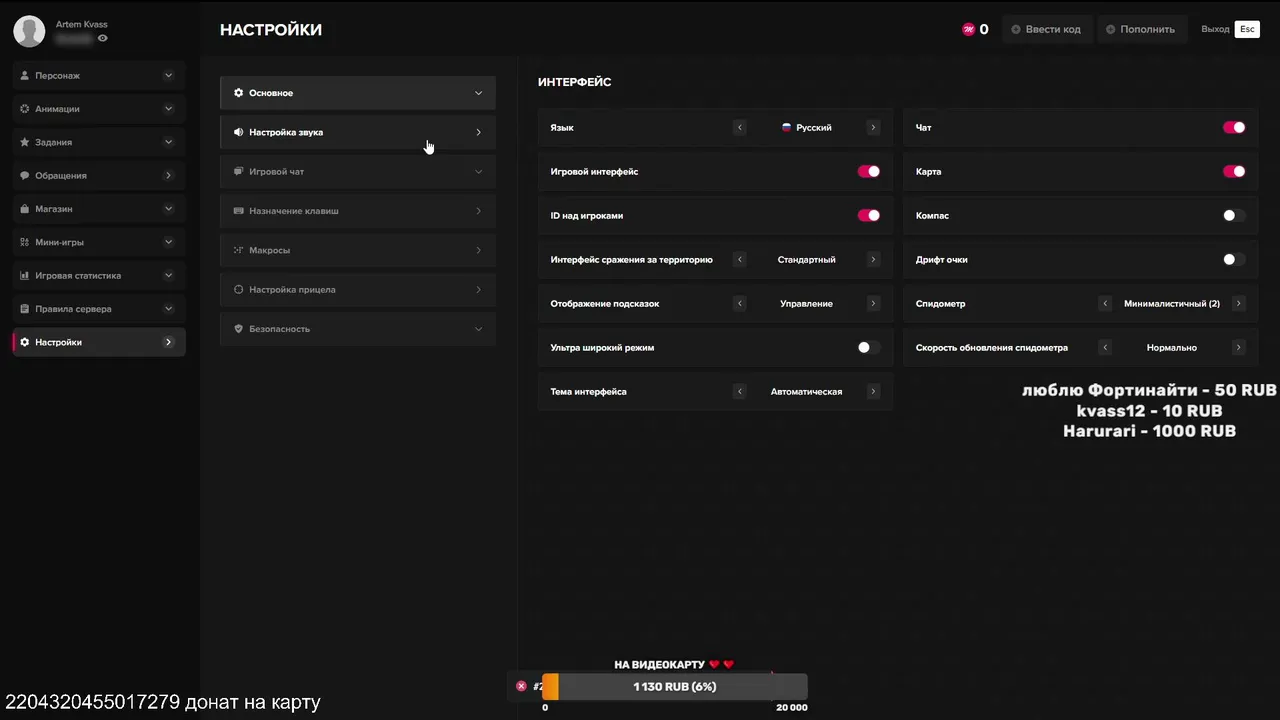Open the Макросы section

coord(358,250)
